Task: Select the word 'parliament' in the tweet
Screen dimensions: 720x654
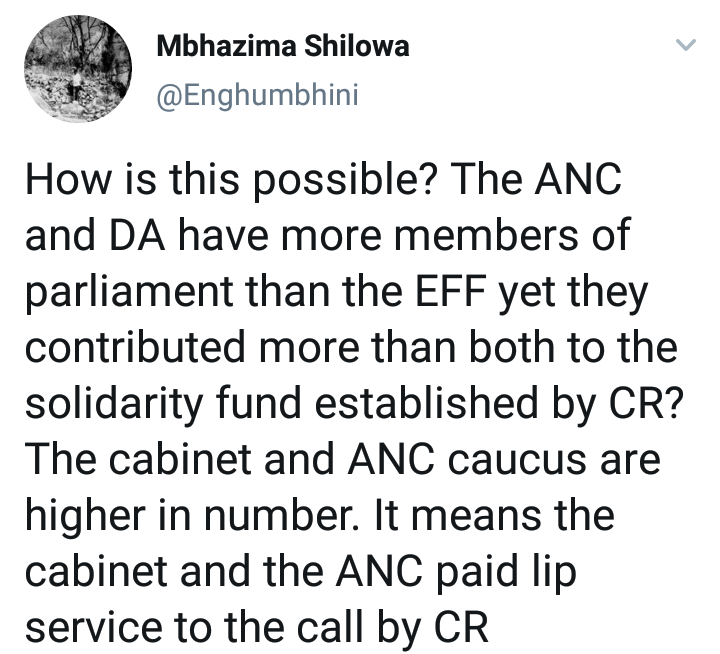Action: click(129, 293)
